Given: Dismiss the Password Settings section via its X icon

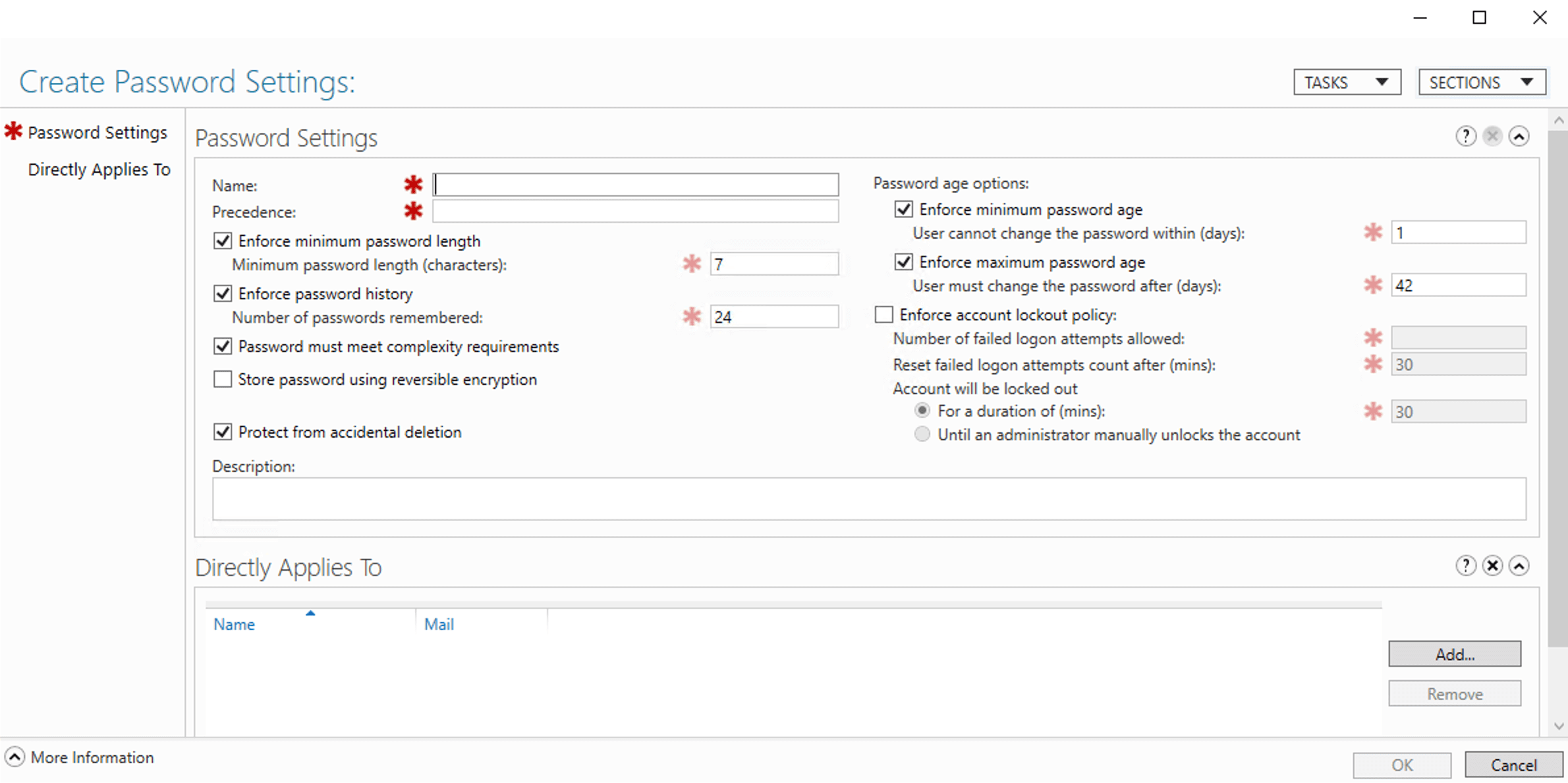Looking at the screenshot, I should [x=1493, y=136].
